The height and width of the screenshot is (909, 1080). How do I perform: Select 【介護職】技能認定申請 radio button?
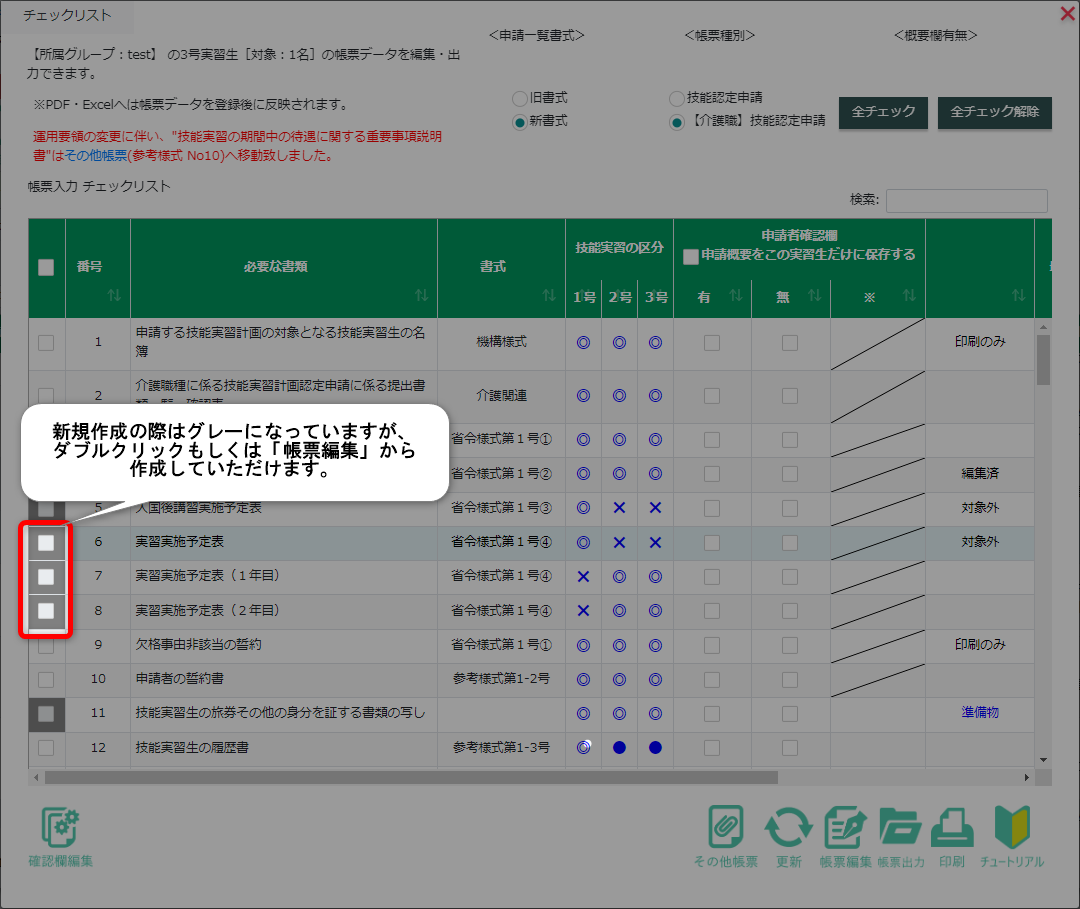coord(677,122)
